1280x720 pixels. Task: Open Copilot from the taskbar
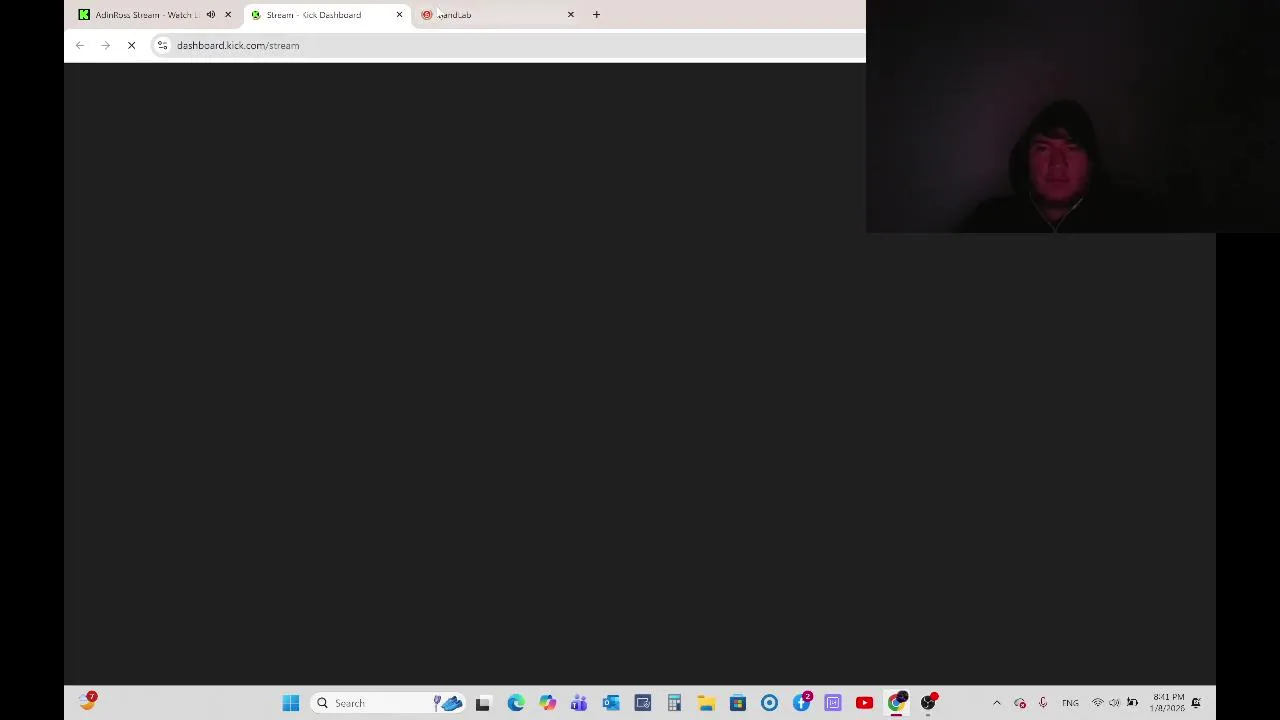click(x=547, y=703)
